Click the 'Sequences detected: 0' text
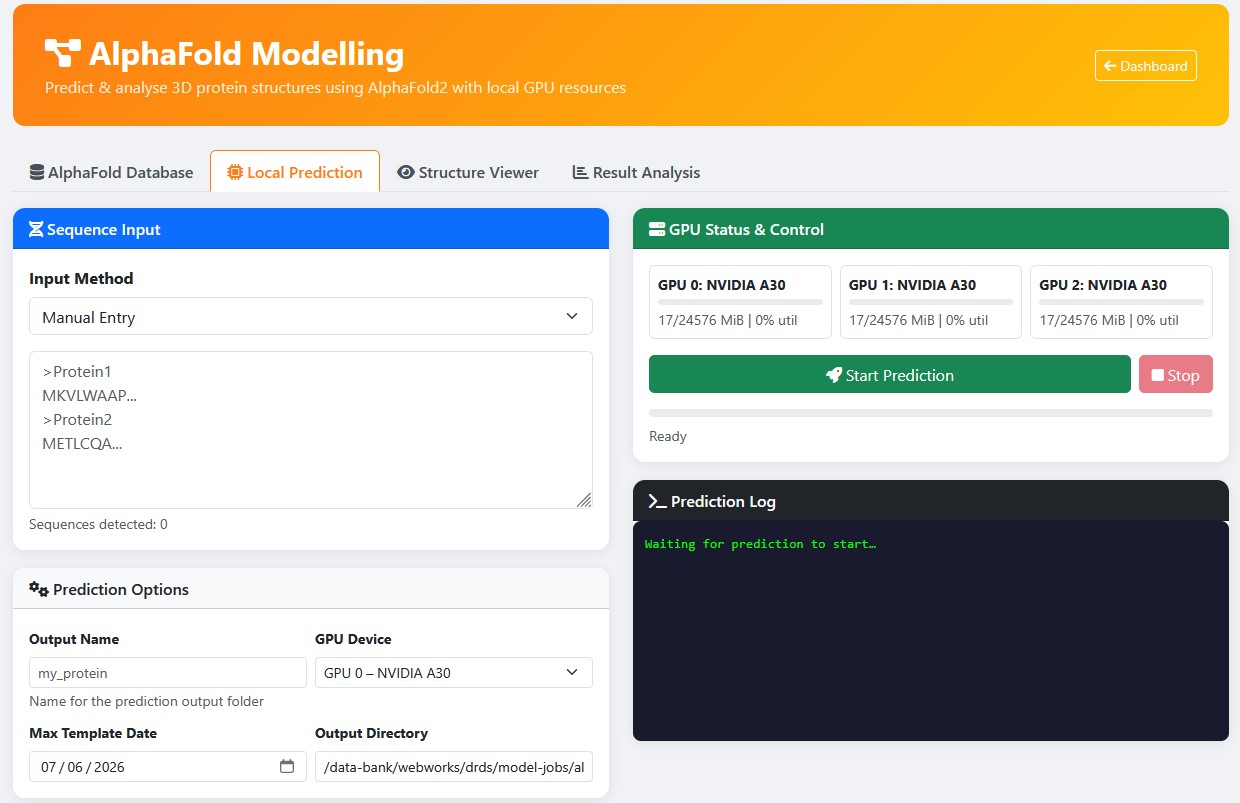 tap(98, 524)
